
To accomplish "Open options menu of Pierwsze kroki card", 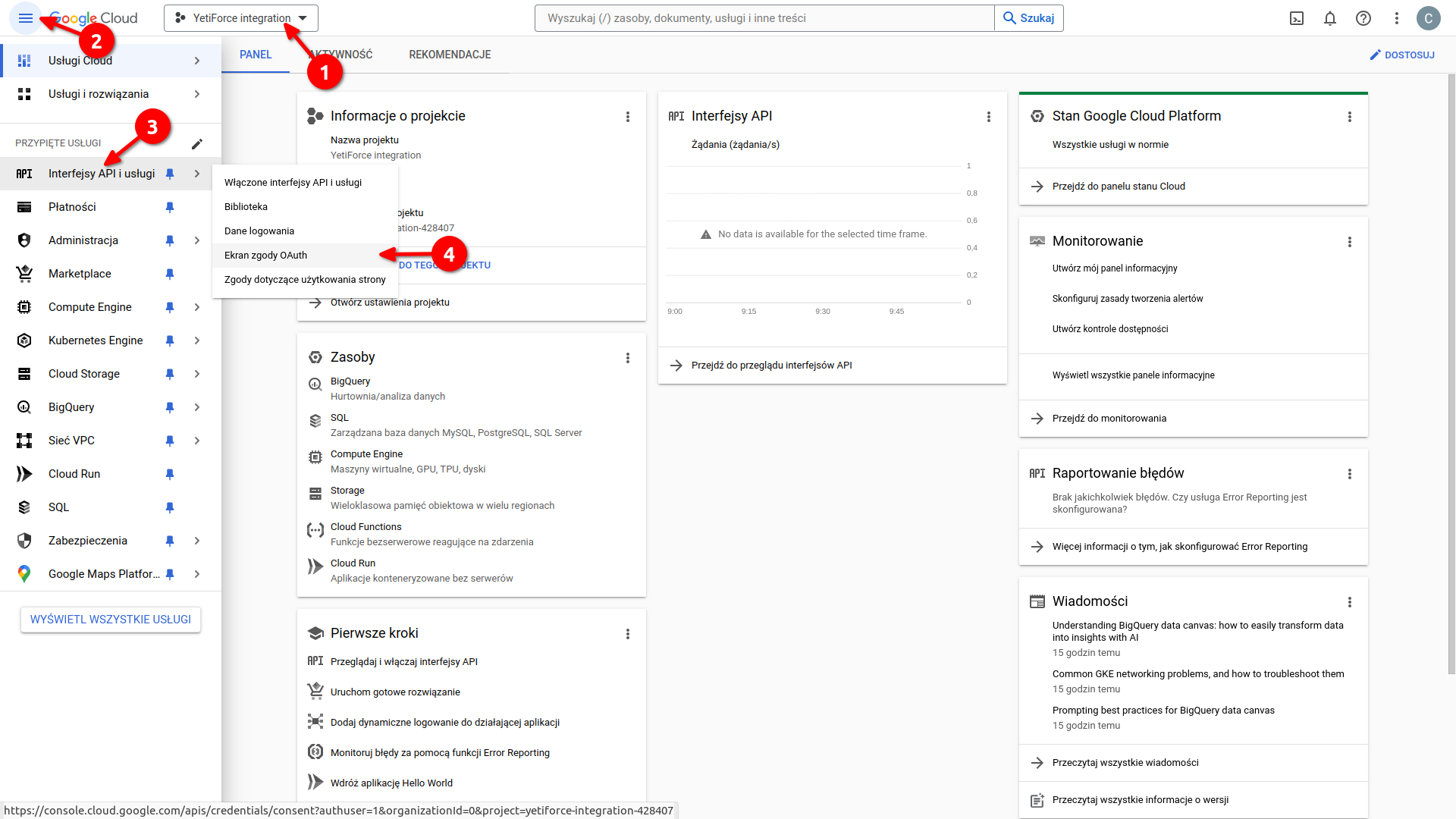I will point(628,634).
